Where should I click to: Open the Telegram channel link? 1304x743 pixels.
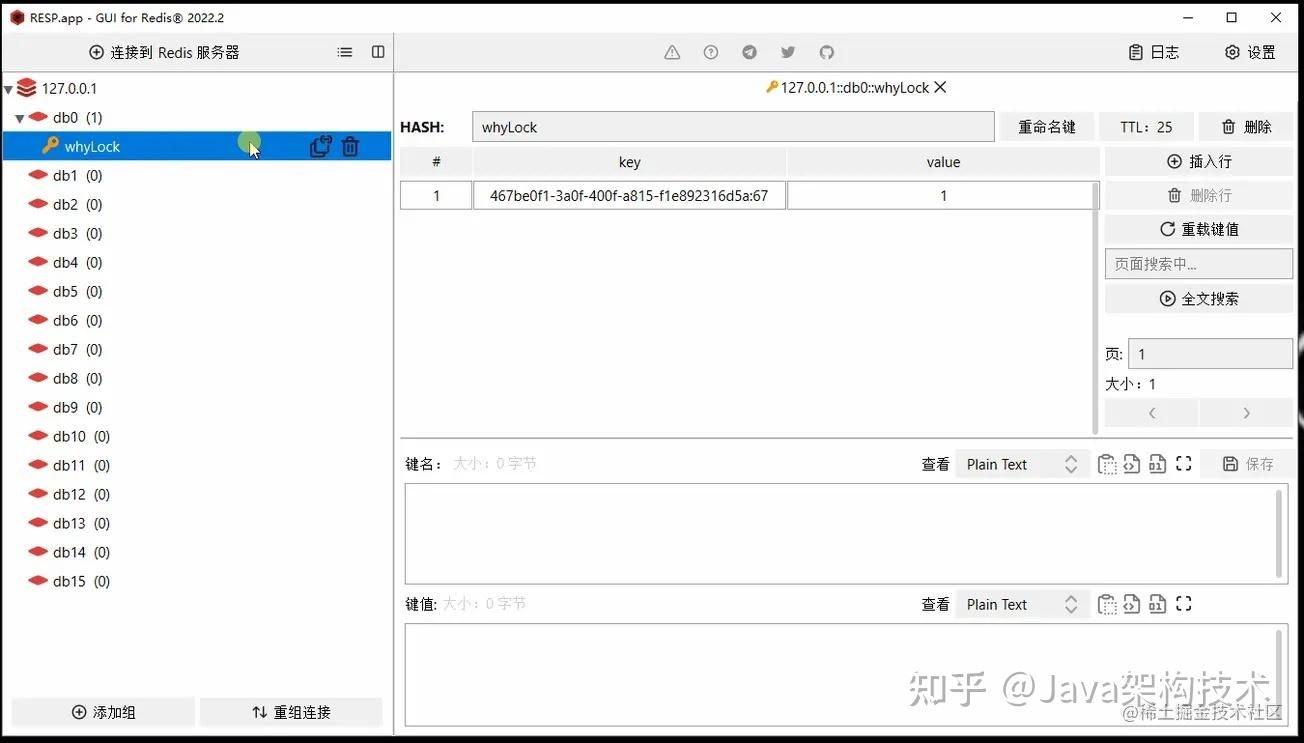(x=749, y=52)
